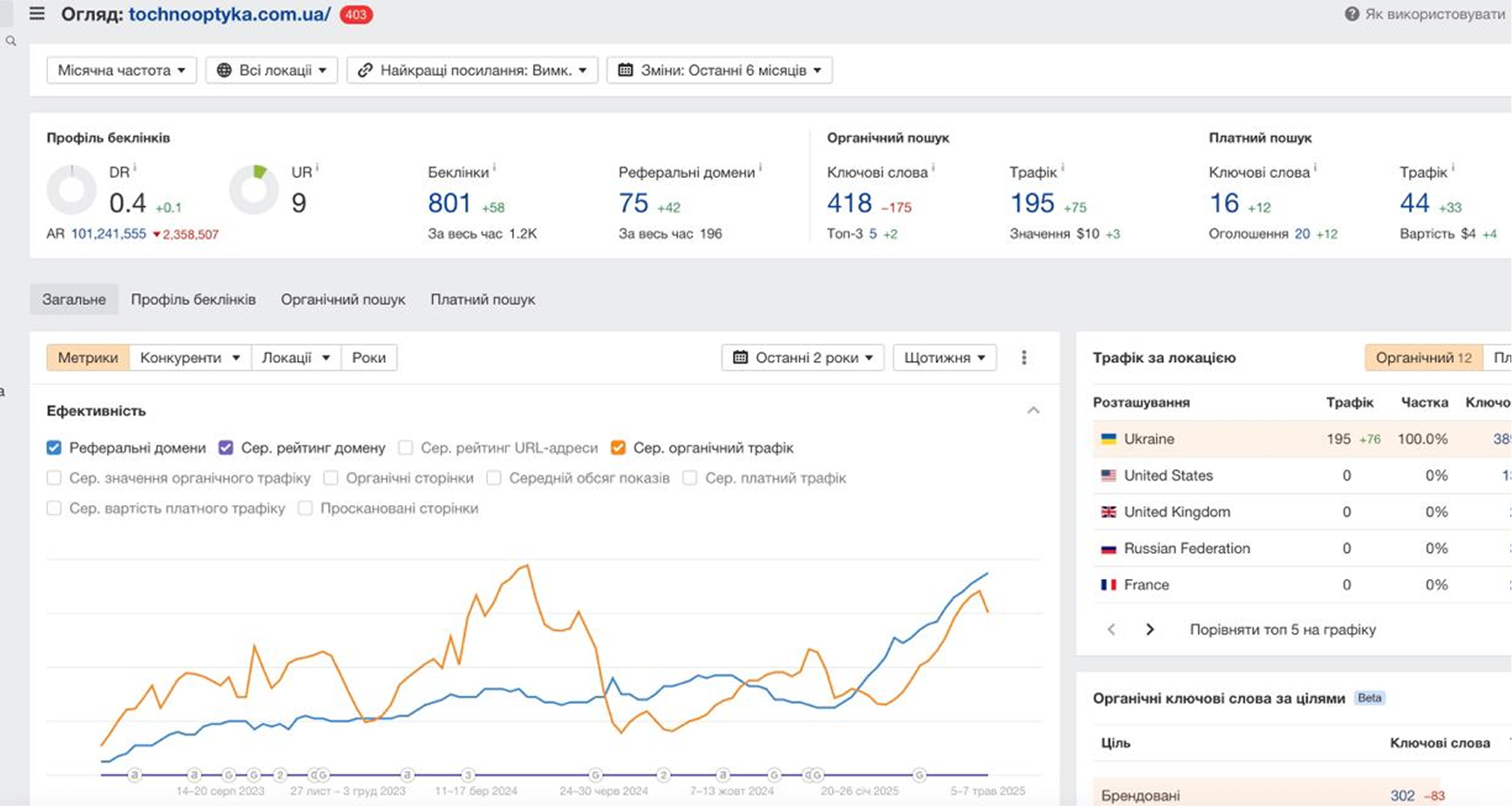Image resolution: width=1512 pixels, height=806 pixels.
Task: Uncheck Сер. рейтинг домену checkbox
Action: [226, 447]
